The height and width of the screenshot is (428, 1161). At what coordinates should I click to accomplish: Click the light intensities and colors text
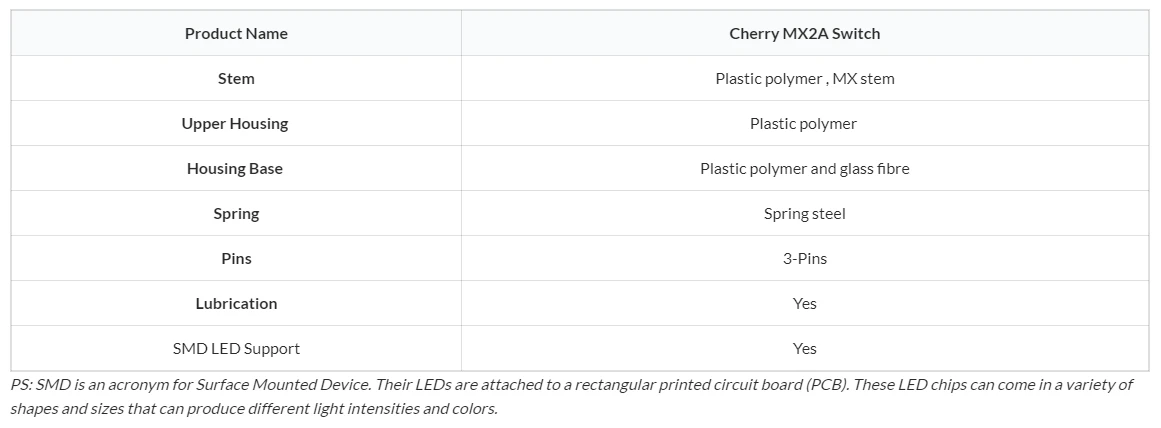pos(404,408)
